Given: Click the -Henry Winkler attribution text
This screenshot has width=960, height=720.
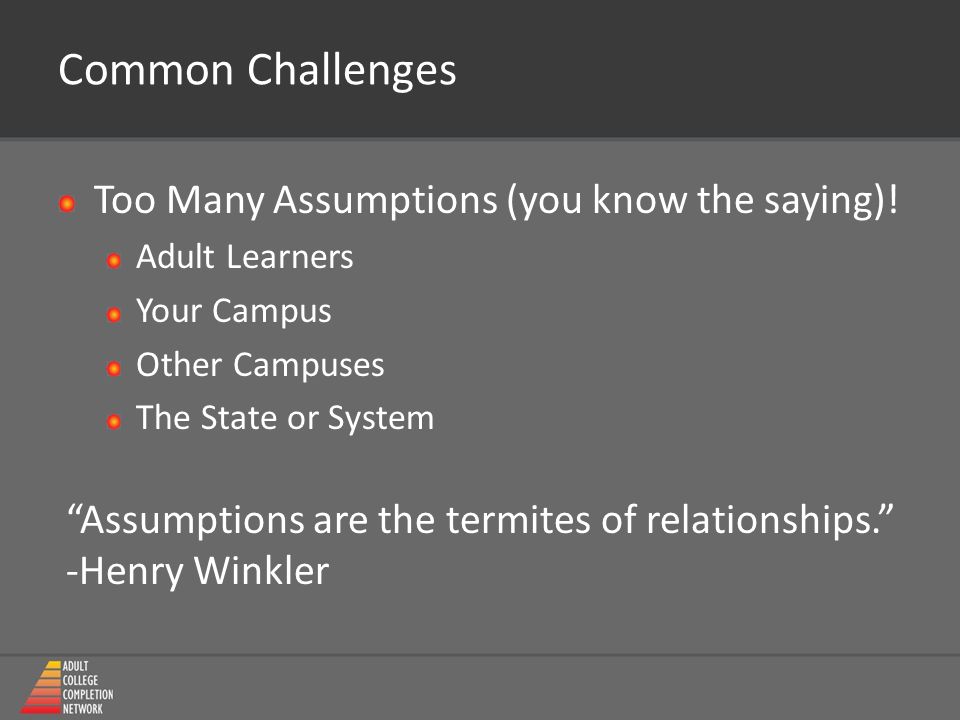Looking at the screenshot, I should tap(197, 571).
